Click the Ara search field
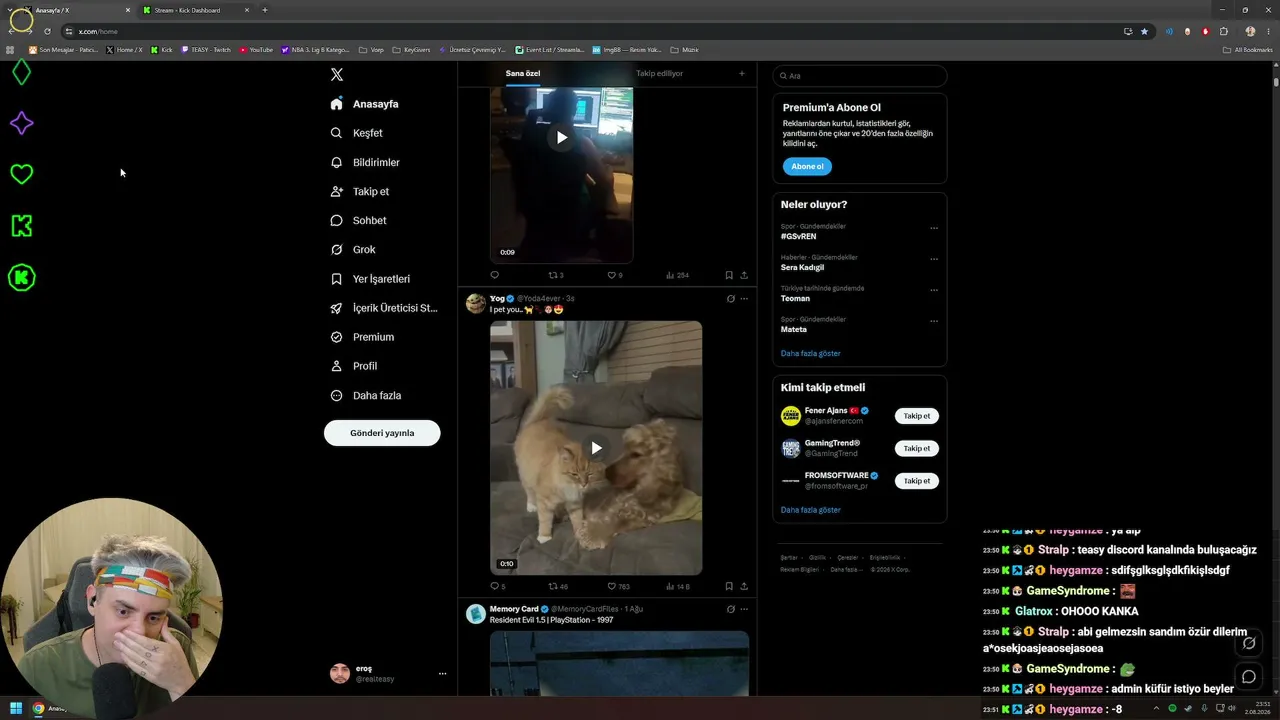 [x=859, y=76]
